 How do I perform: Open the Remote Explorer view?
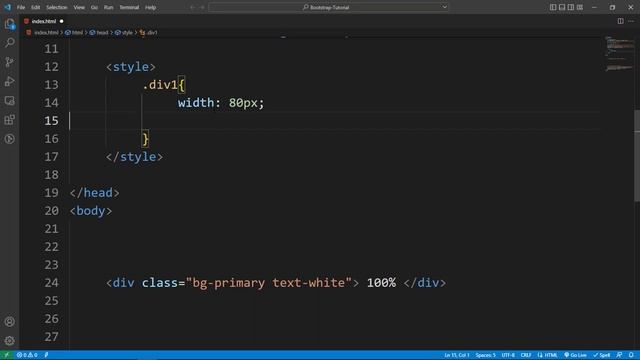pyautogui.click(x=9, y=100)
